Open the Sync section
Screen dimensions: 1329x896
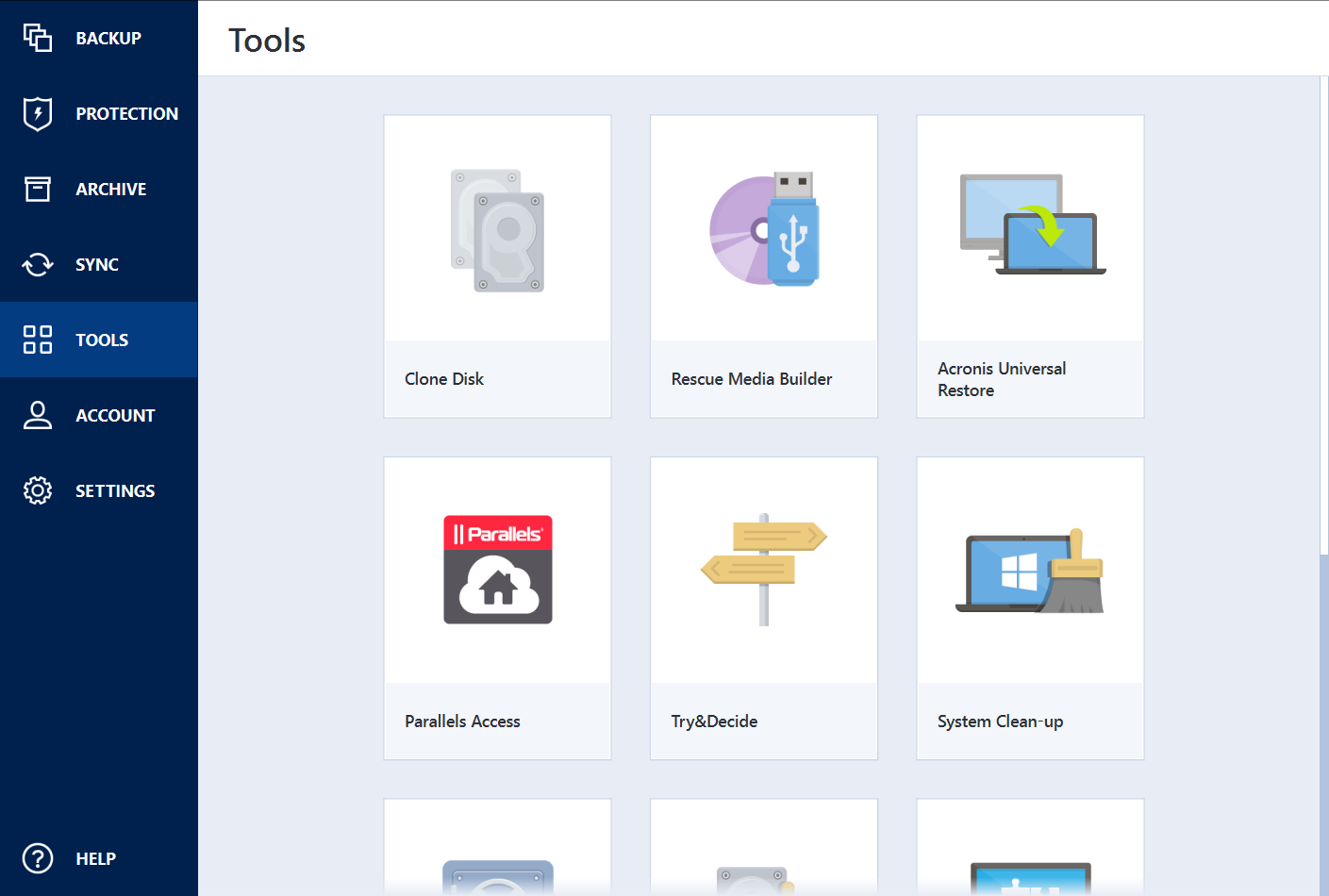(97, 265)
